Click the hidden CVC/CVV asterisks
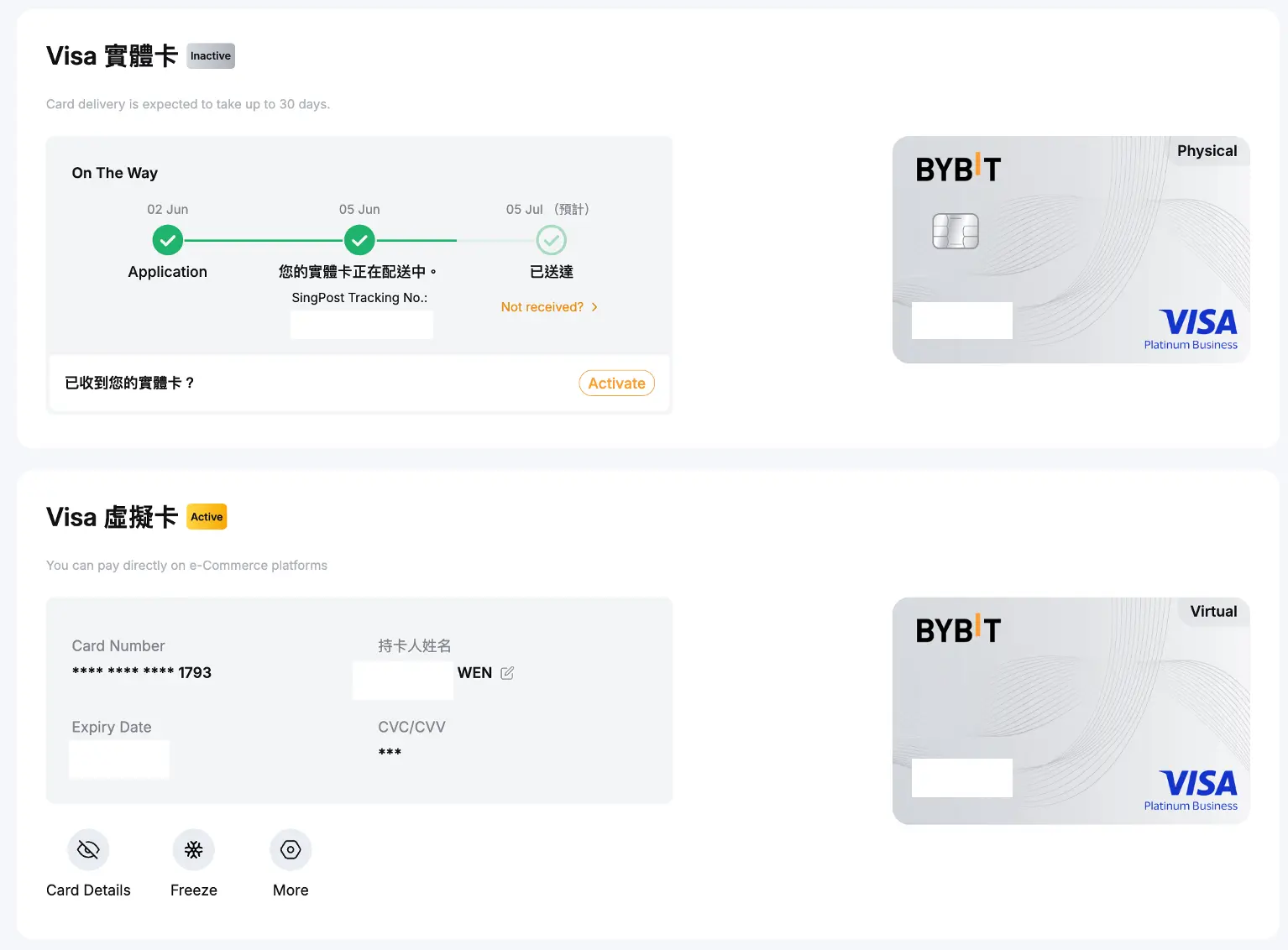Screen dimensions: 1288x950 (x=390, y=753)
